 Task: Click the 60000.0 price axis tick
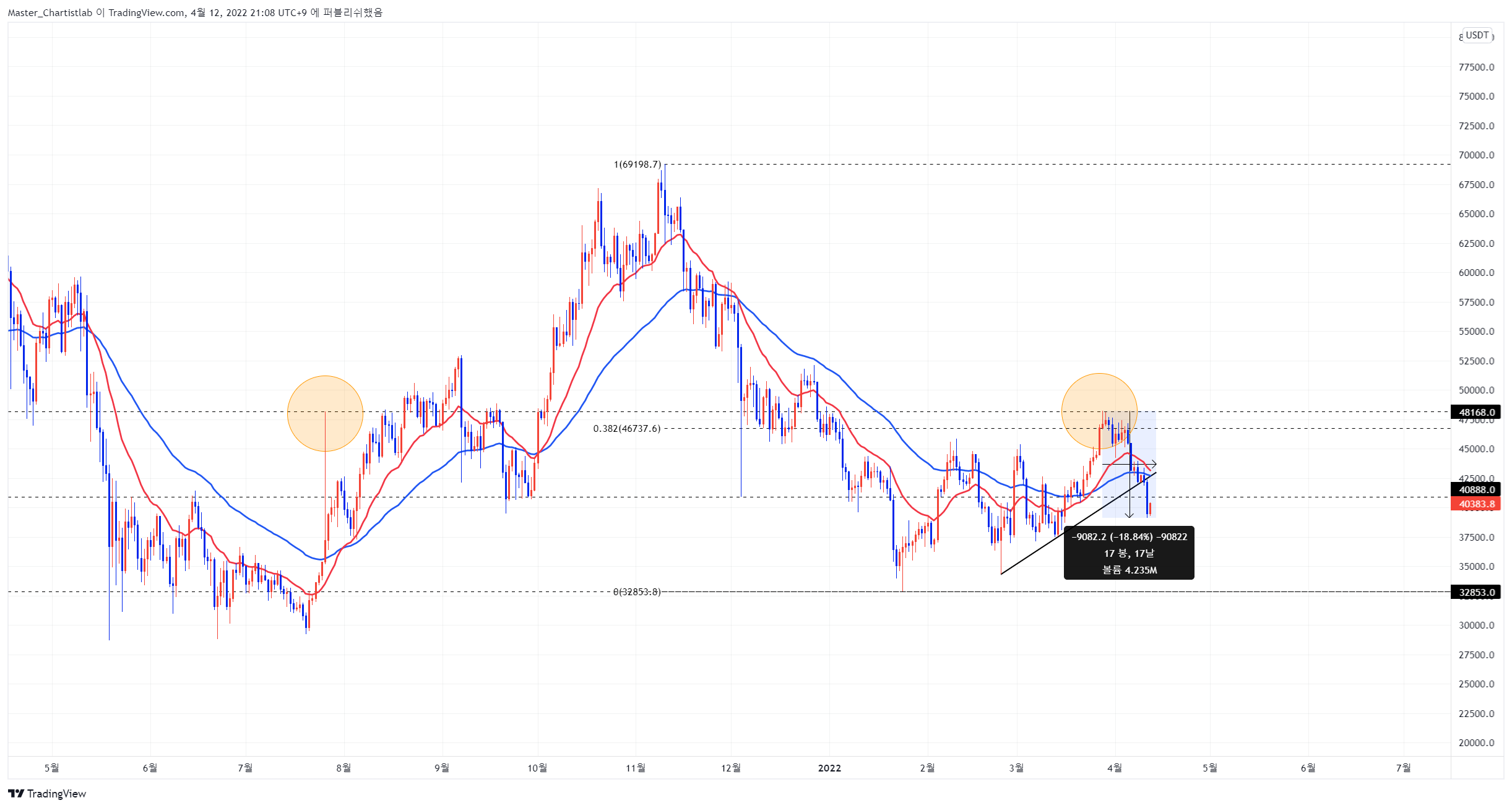[1476, 272]
